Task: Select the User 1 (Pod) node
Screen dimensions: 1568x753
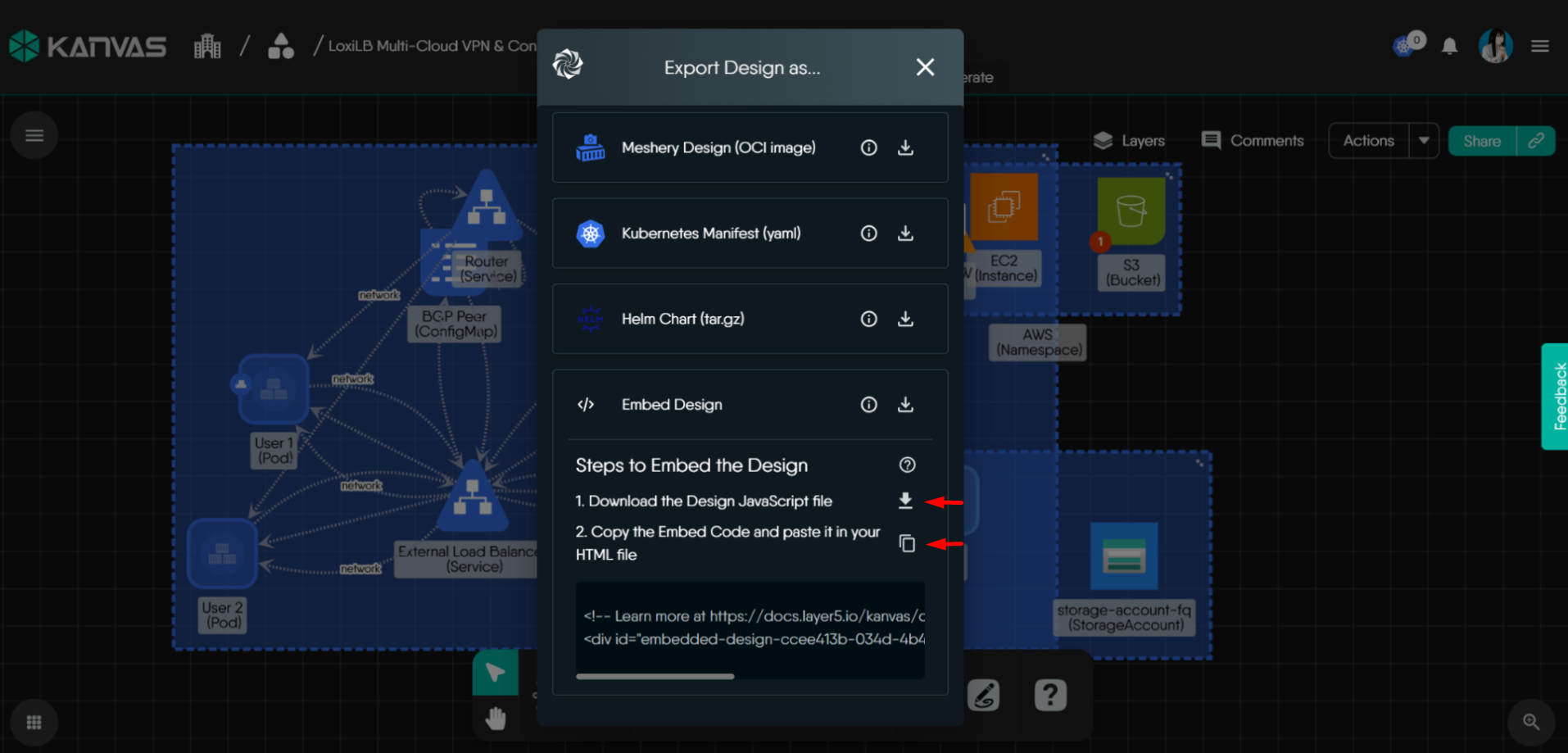Action: point(274,388)
